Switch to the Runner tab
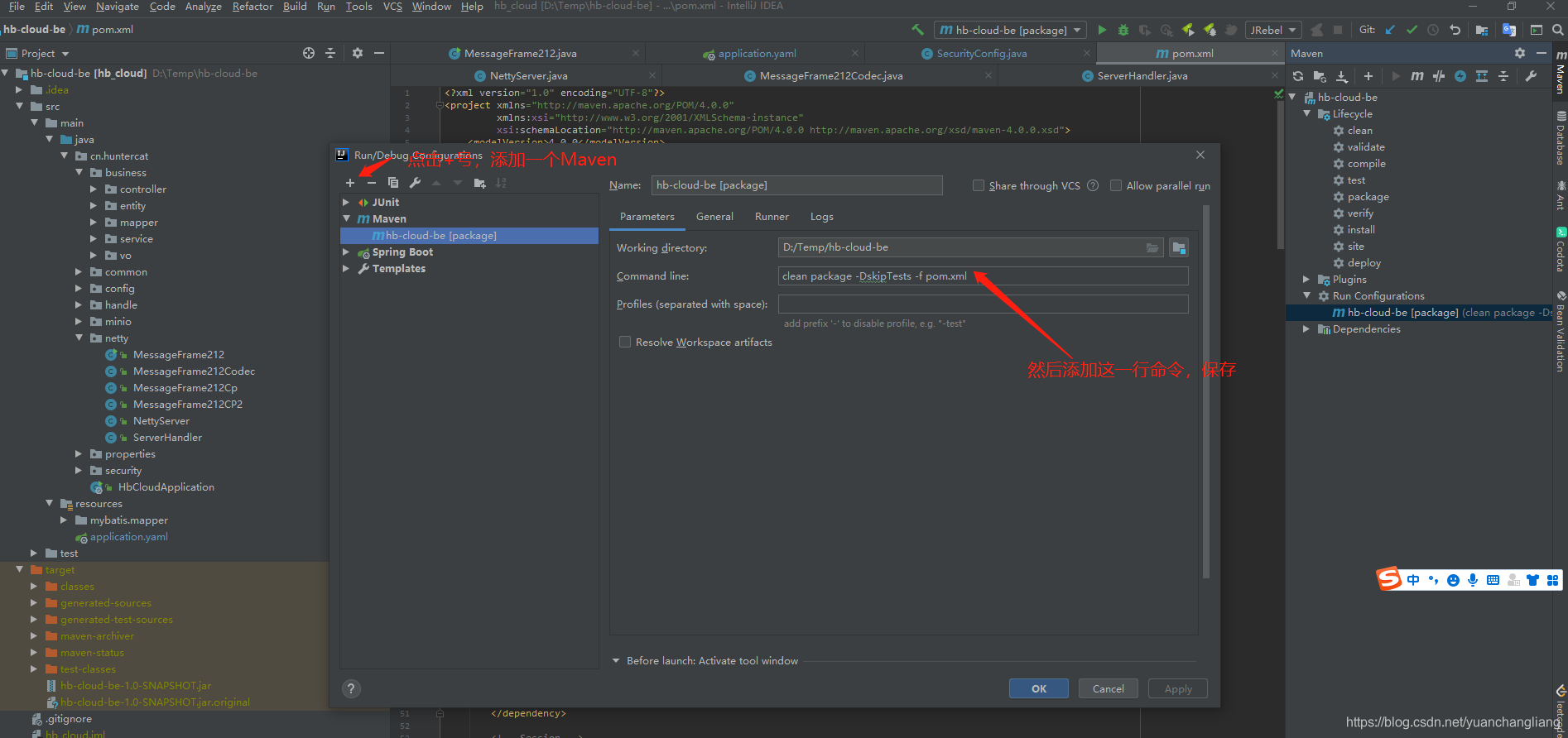Viewport: 1568px width, 738px height. [x=772, y=217]
